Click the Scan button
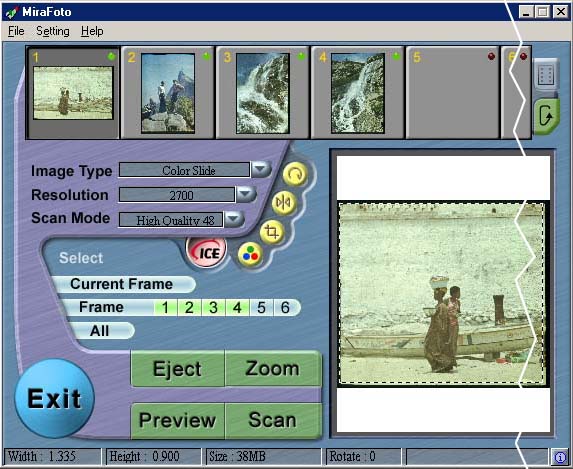The image size is (573, 469). pos(273,420)
